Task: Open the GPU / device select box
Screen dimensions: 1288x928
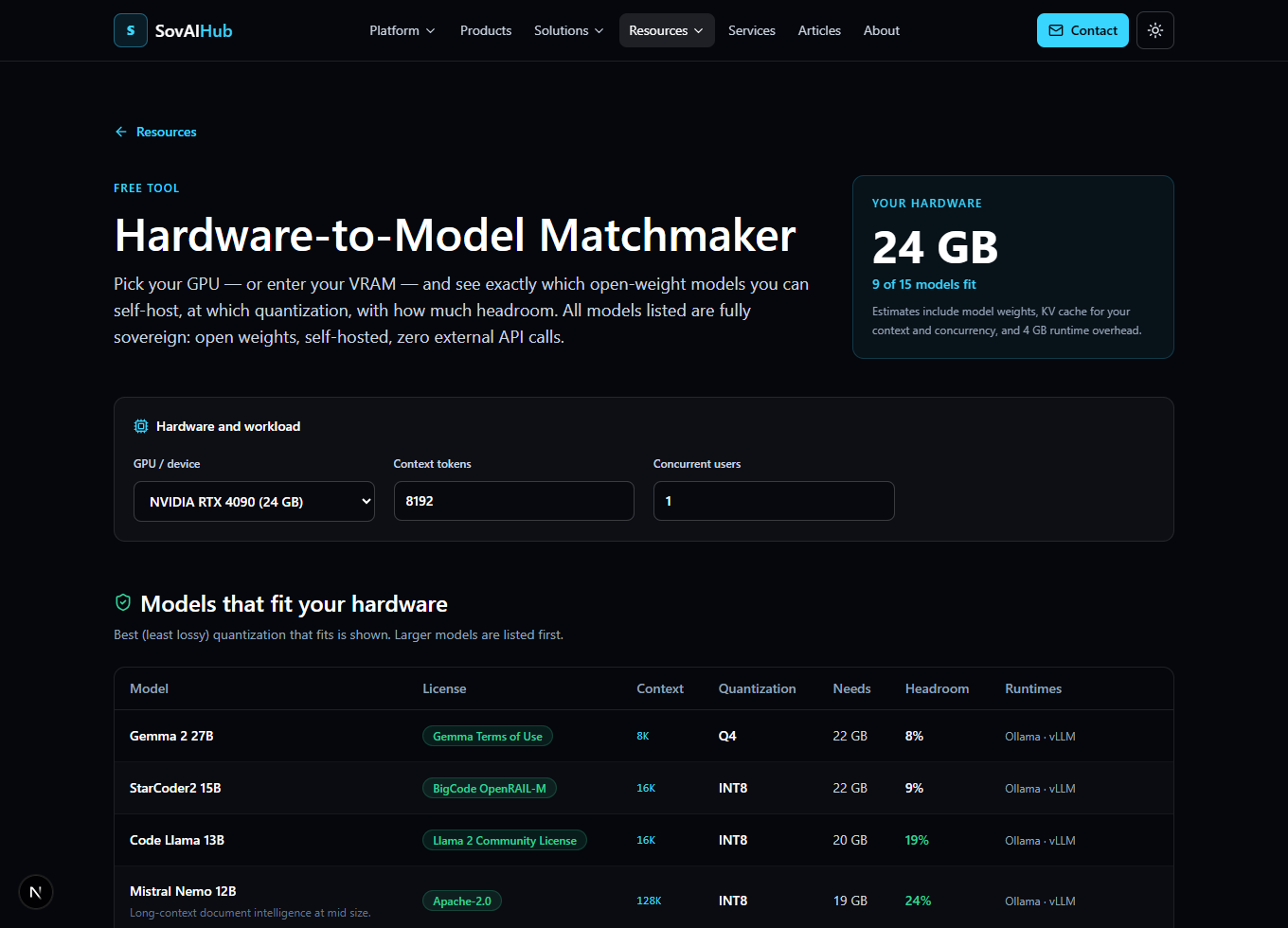Action: [254, 501]
